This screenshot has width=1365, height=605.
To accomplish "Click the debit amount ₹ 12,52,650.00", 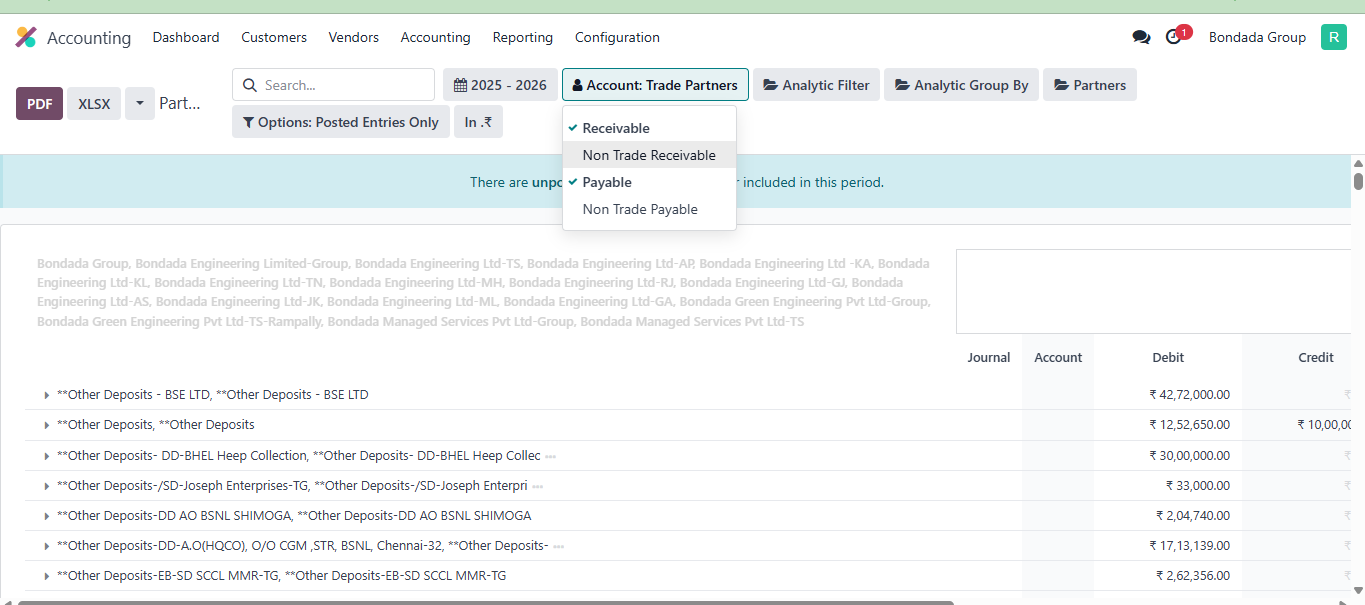I will click(x=1190, y=425).
